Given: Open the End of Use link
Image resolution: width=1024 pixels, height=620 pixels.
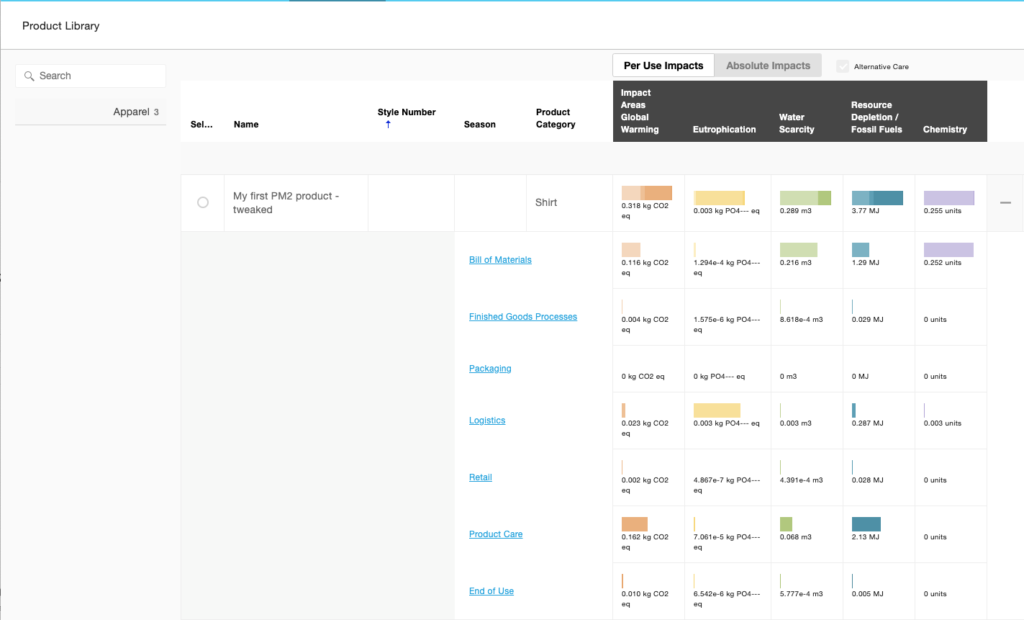Looking at the screenshot, I should click(491, 591).
